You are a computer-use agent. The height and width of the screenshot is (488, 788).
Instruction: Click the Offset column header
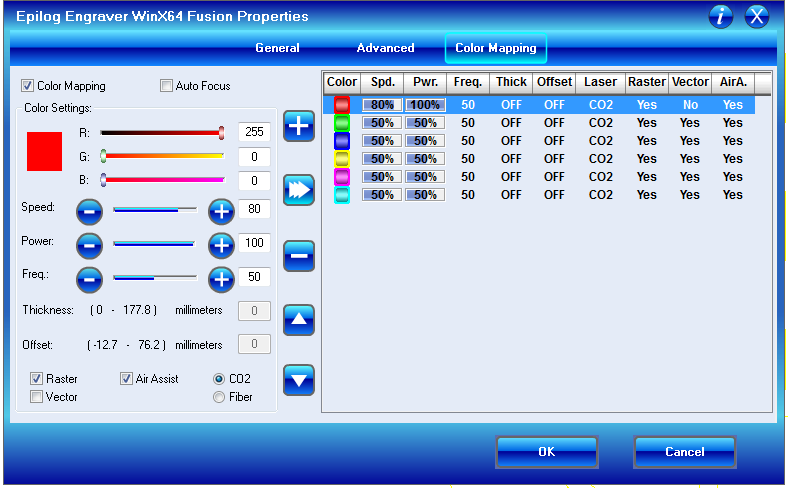pyautogui.click(x=554, y=82)
